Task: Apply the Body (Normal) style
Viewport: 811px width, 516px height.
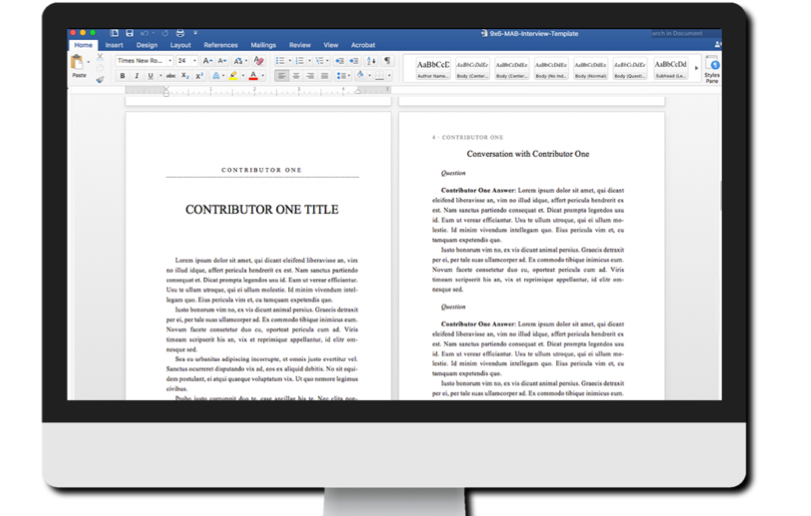Action: click(x=590, y=68)
